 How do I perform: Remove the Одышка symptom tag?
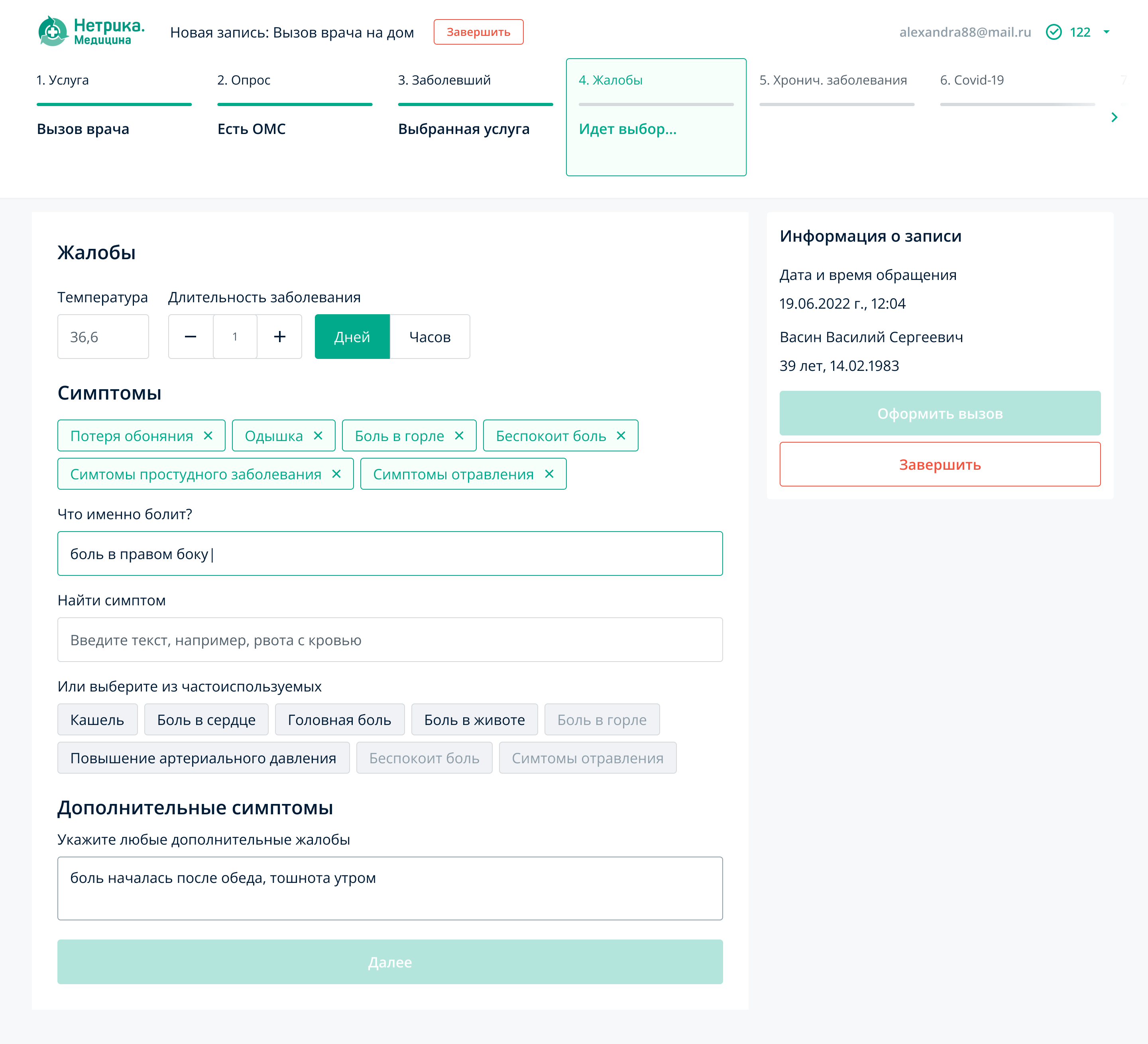coord(318,436)
